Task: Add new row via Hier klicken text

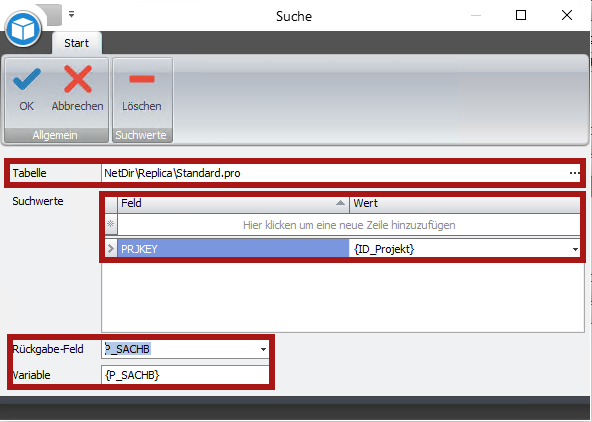Action: 349,225
